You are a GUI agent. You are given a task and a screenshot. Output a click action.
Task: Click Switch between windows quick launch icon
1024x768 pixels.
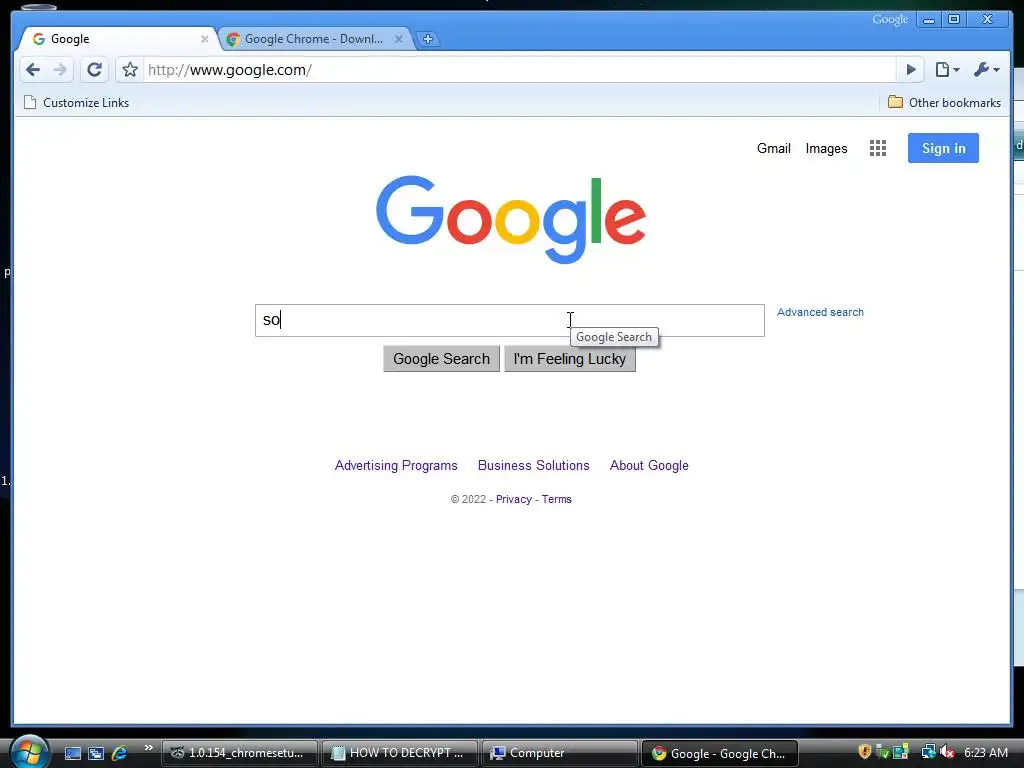[96, 753]
